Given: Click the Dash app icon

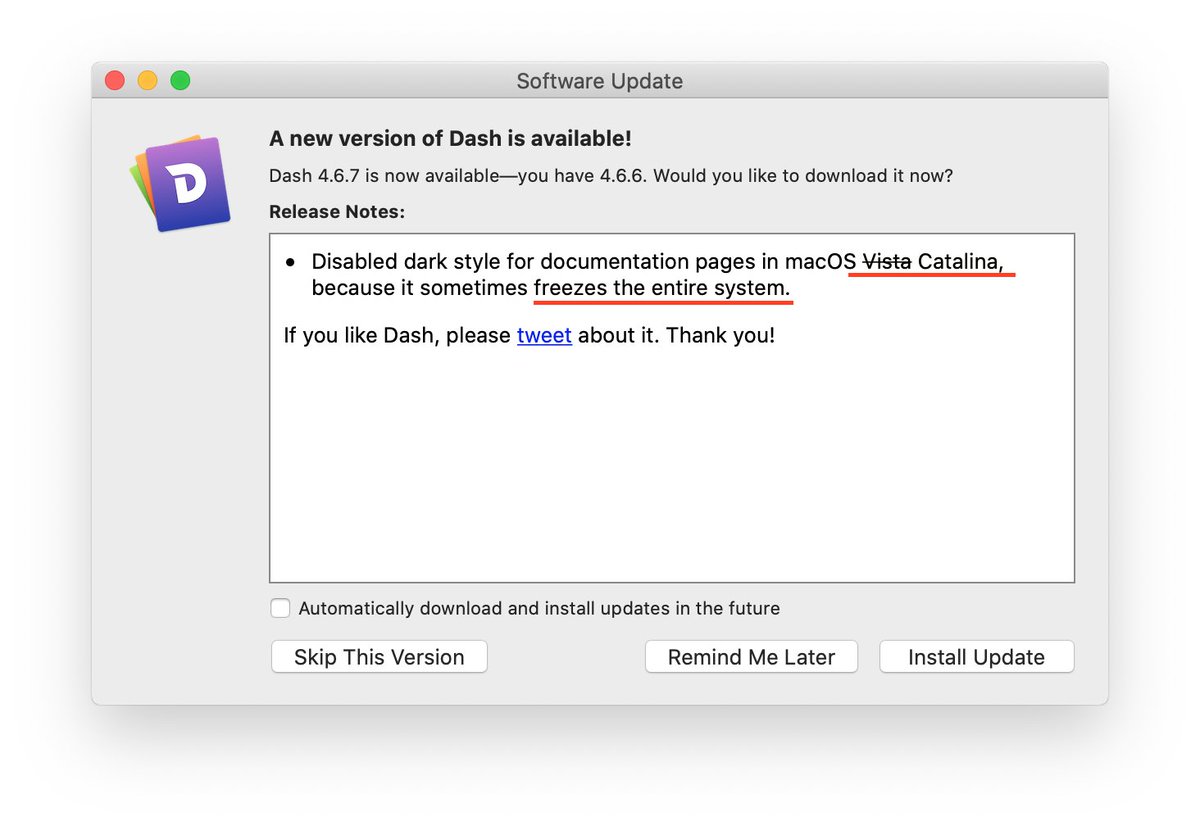Looking at the screenshot, I should coord(181,184).
